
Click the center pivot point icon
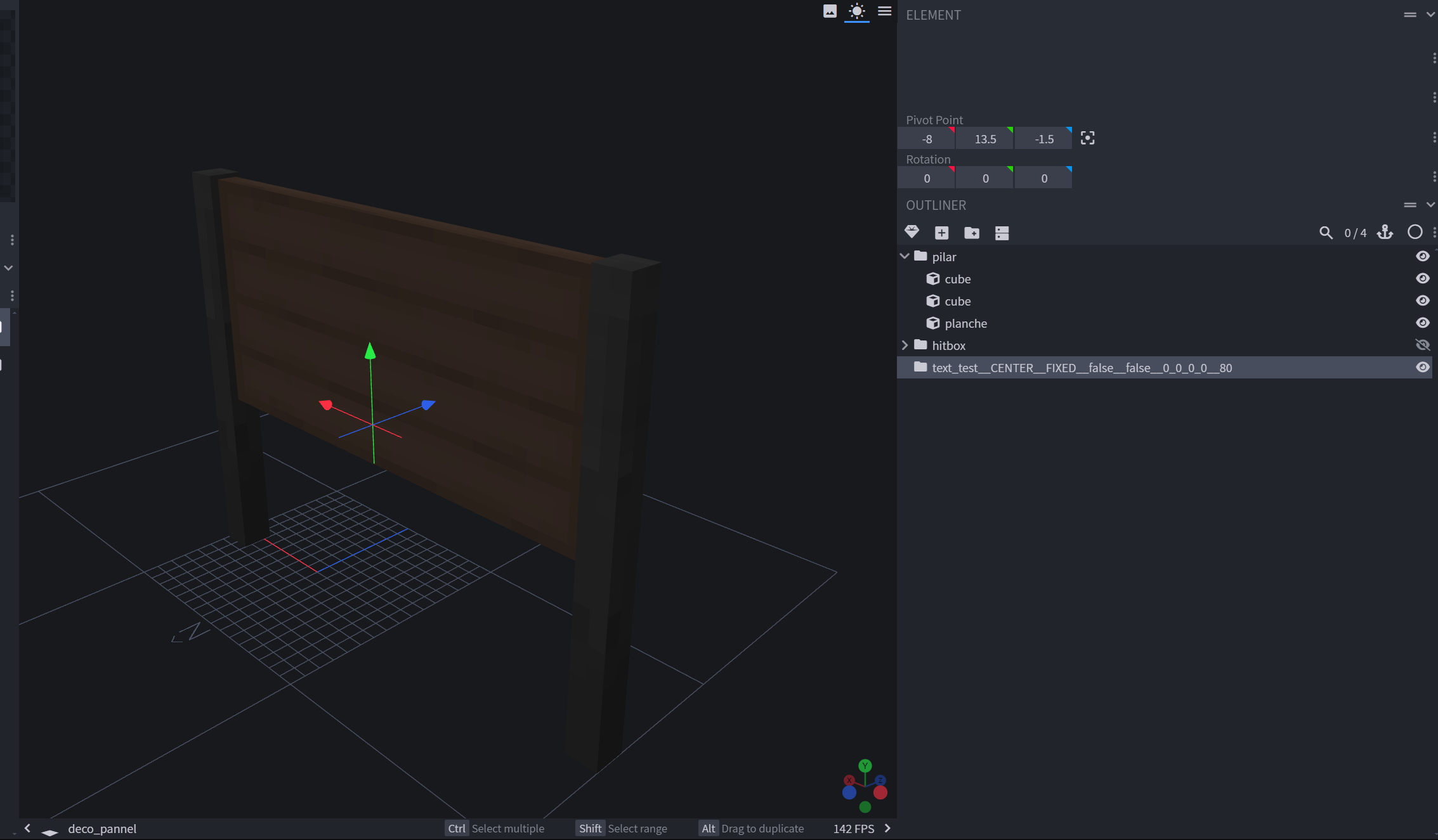1087,138
